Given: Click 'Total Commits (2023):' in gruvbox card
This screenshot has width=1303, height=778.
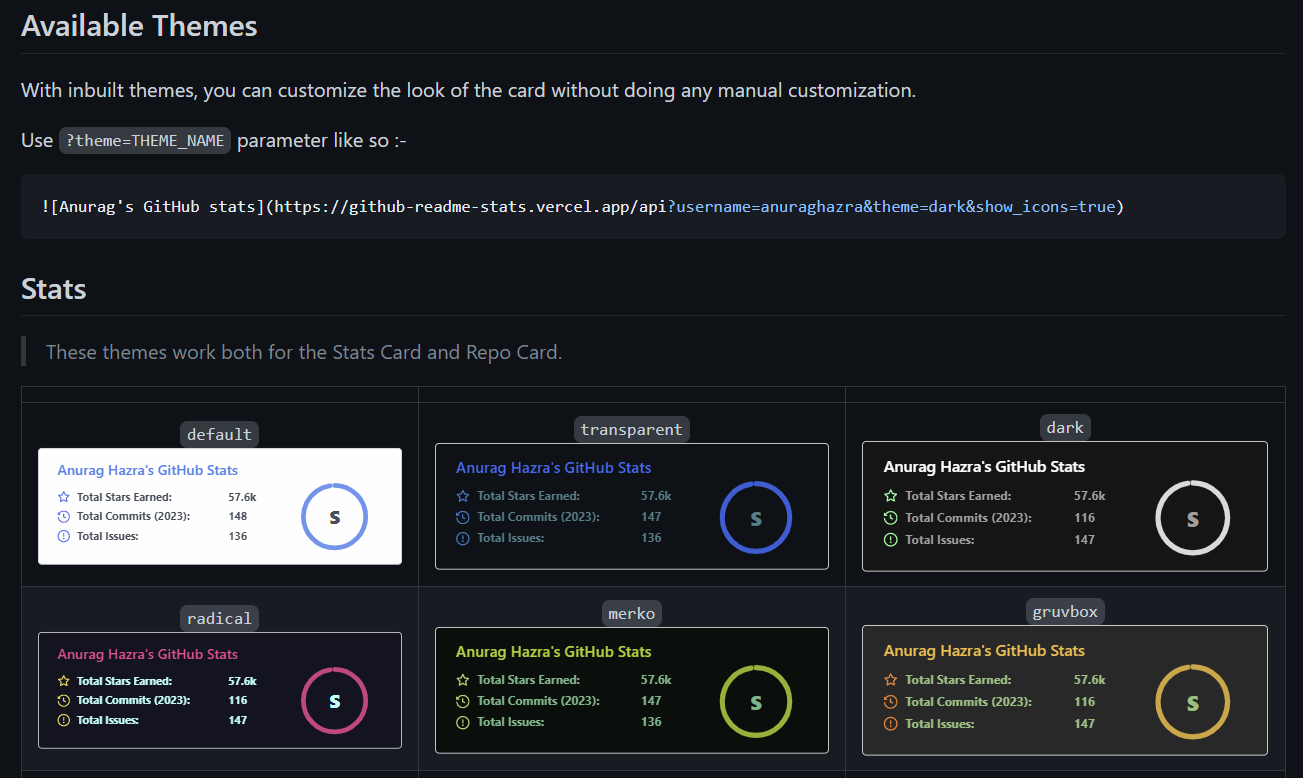Looking at the screenshot, I should (x=968, y=702).
